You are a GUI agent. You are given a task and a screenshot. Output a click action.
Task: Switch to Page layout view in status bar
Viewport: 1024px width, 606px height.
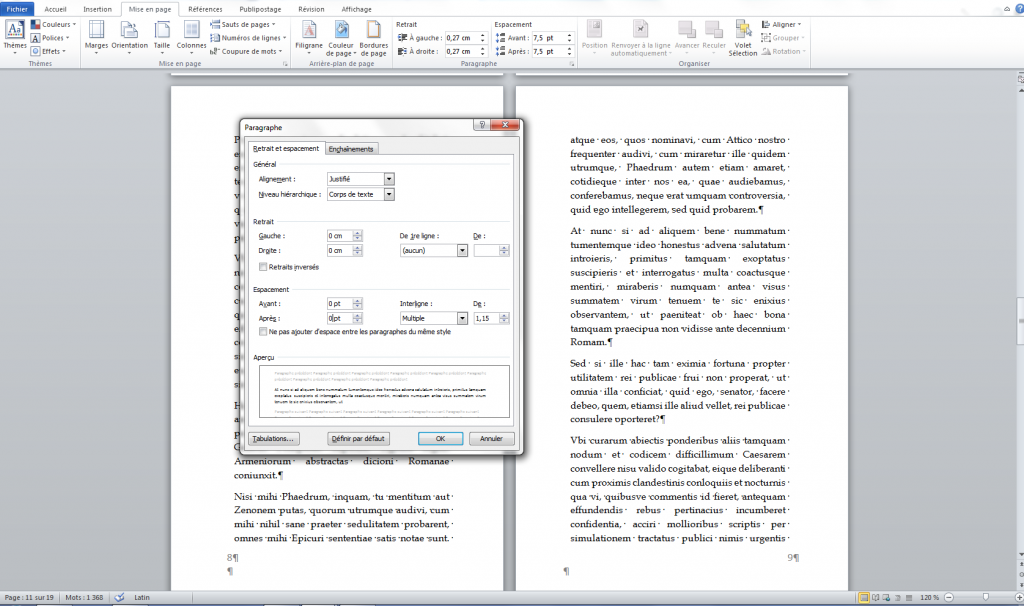pos(864,598)
